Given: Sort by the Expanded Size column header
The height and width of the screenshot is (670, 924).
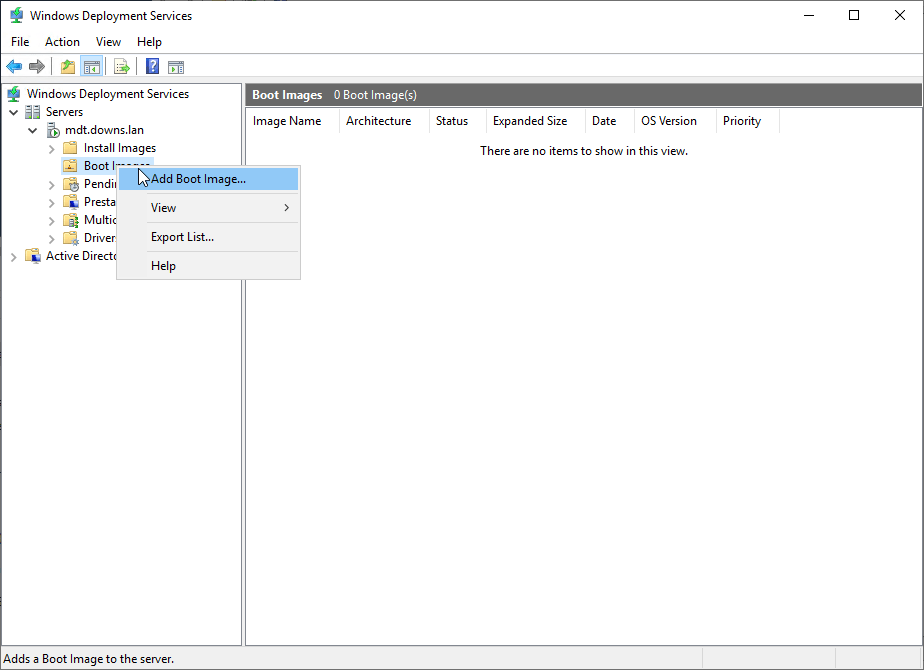Looking at the screenshot, I should [529, 121].
